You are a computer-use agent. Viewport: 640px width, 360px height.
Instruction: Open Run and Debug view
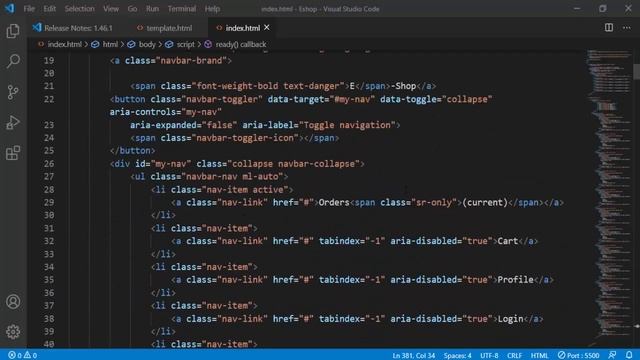tap(13, 122)
